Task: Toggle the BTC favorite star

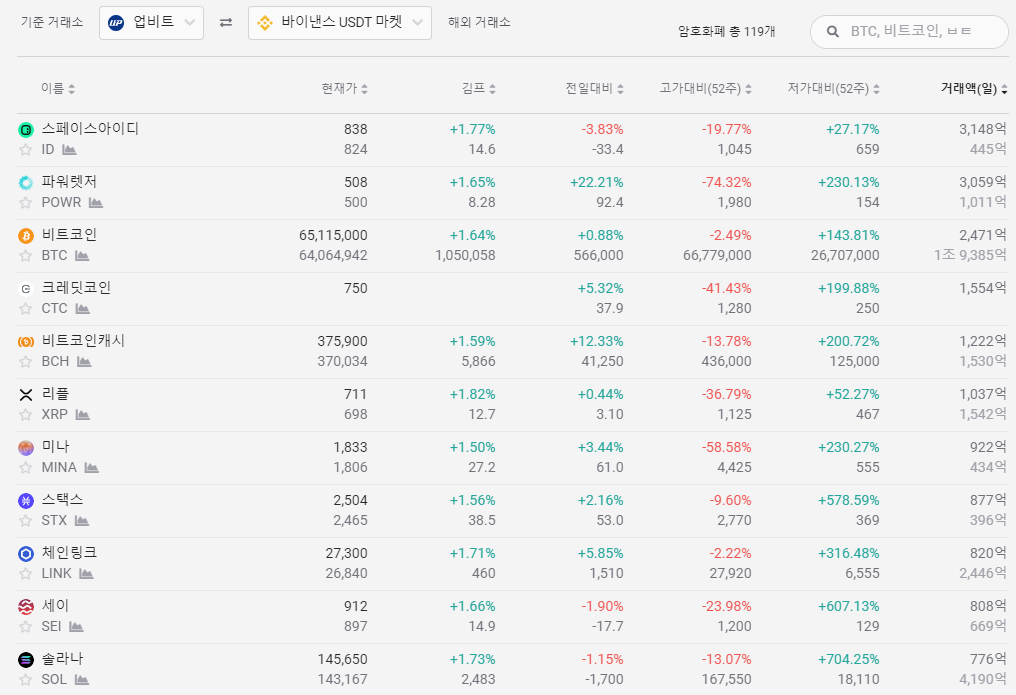Action: click(25, 256)
